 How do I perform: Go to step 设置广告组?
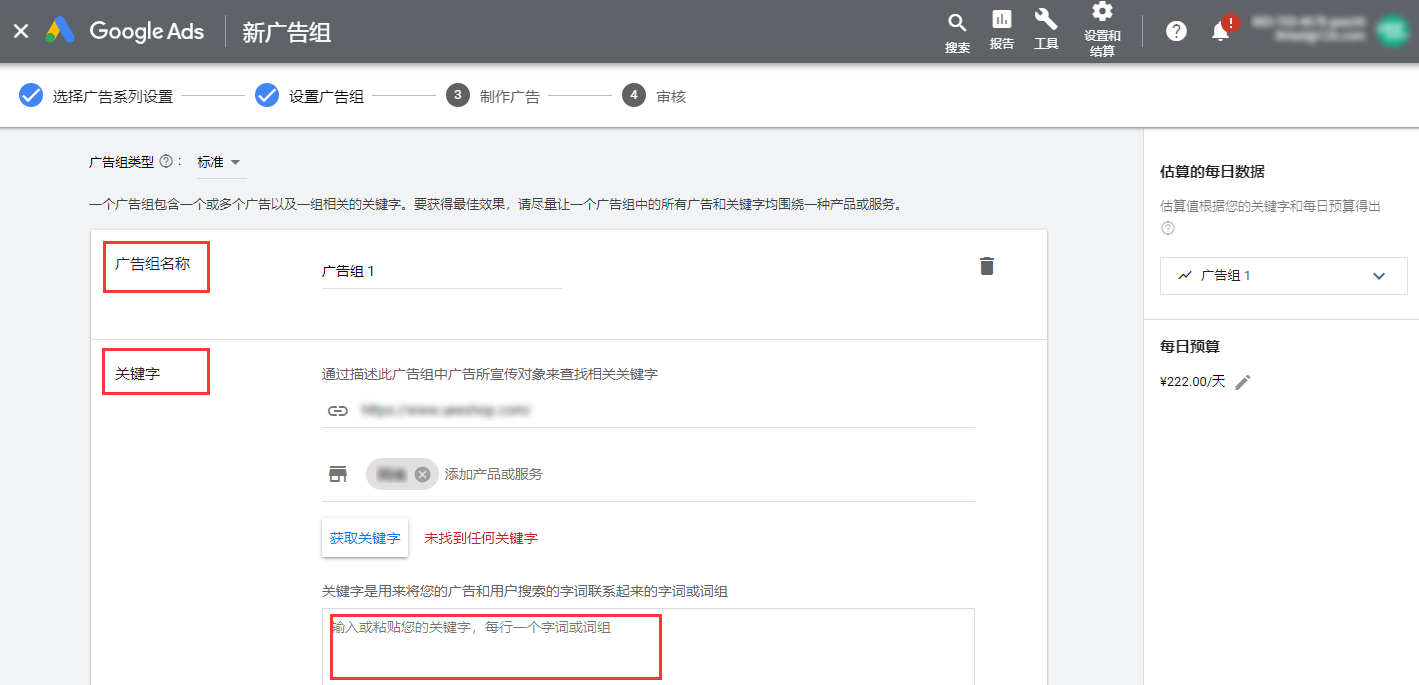[x=312, y=96]
